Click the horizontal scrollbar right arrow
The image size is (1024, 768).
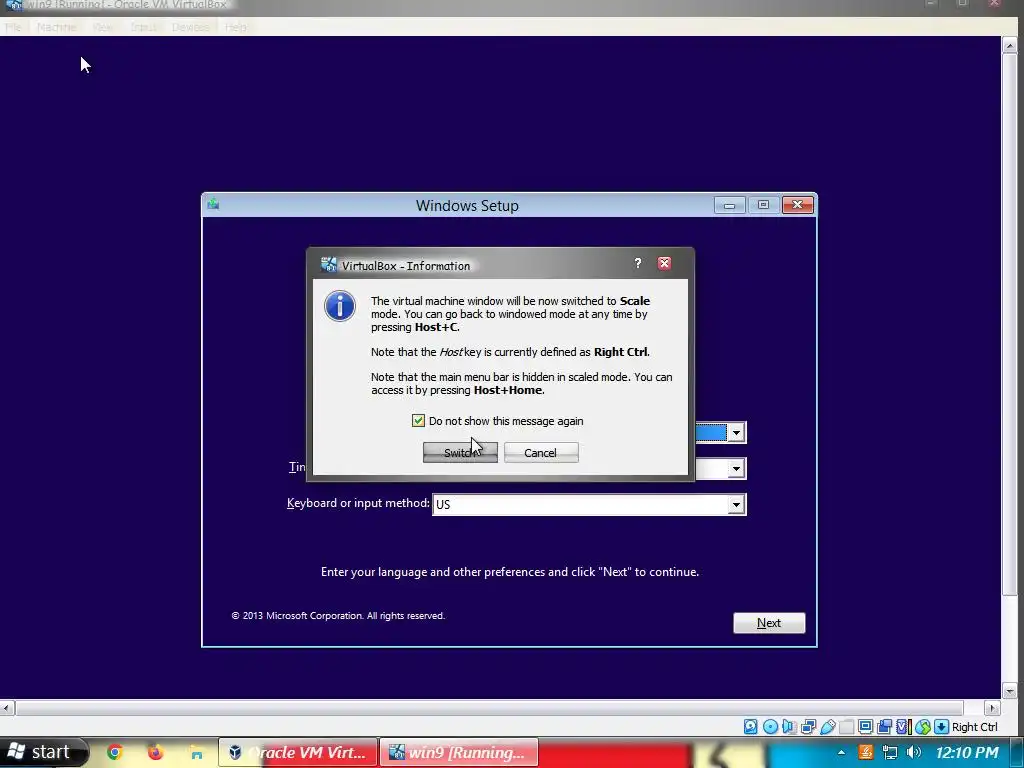click(x=992, y=708)
